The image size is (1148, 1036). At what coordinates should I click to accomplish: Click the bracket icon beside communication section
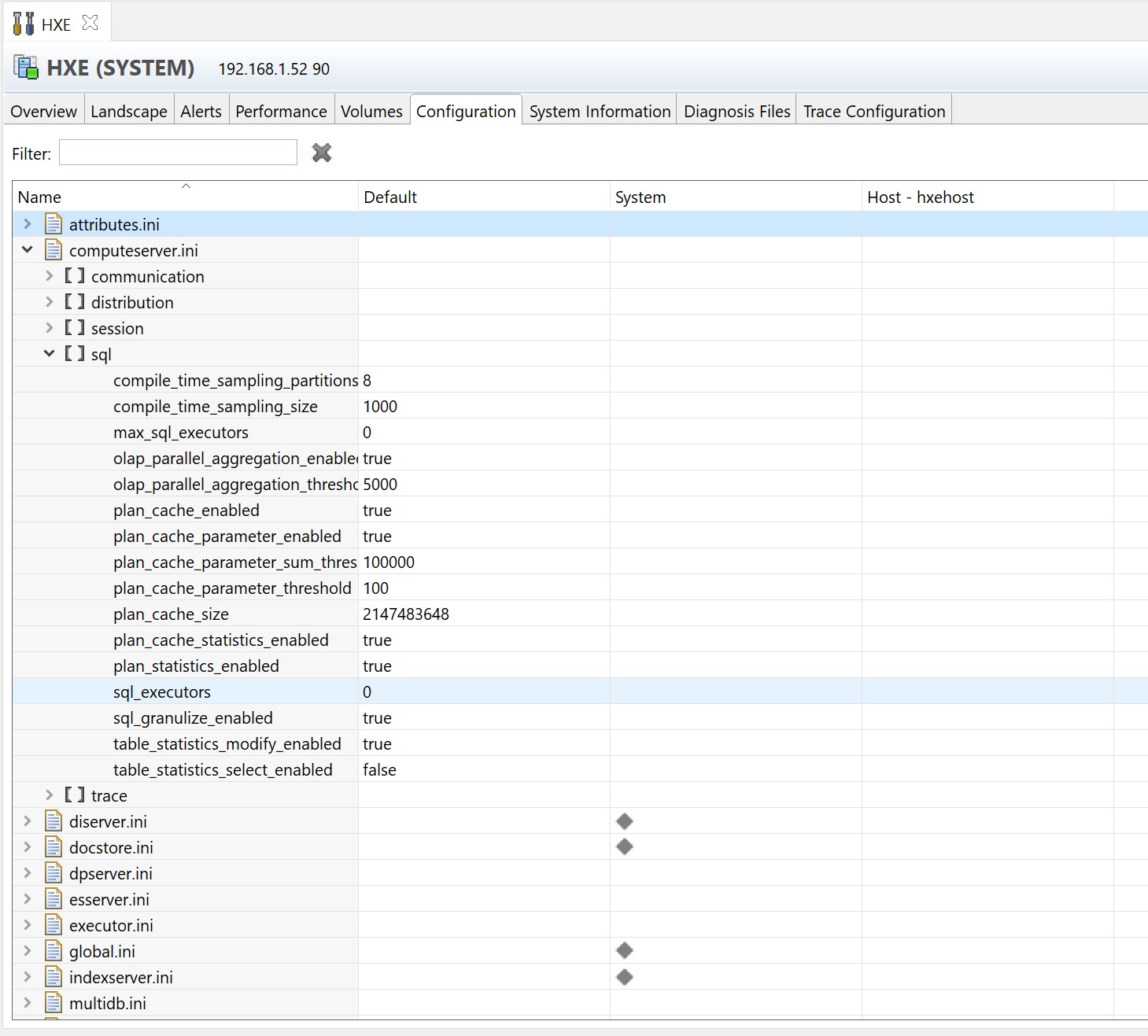click(x=75, y=276)
